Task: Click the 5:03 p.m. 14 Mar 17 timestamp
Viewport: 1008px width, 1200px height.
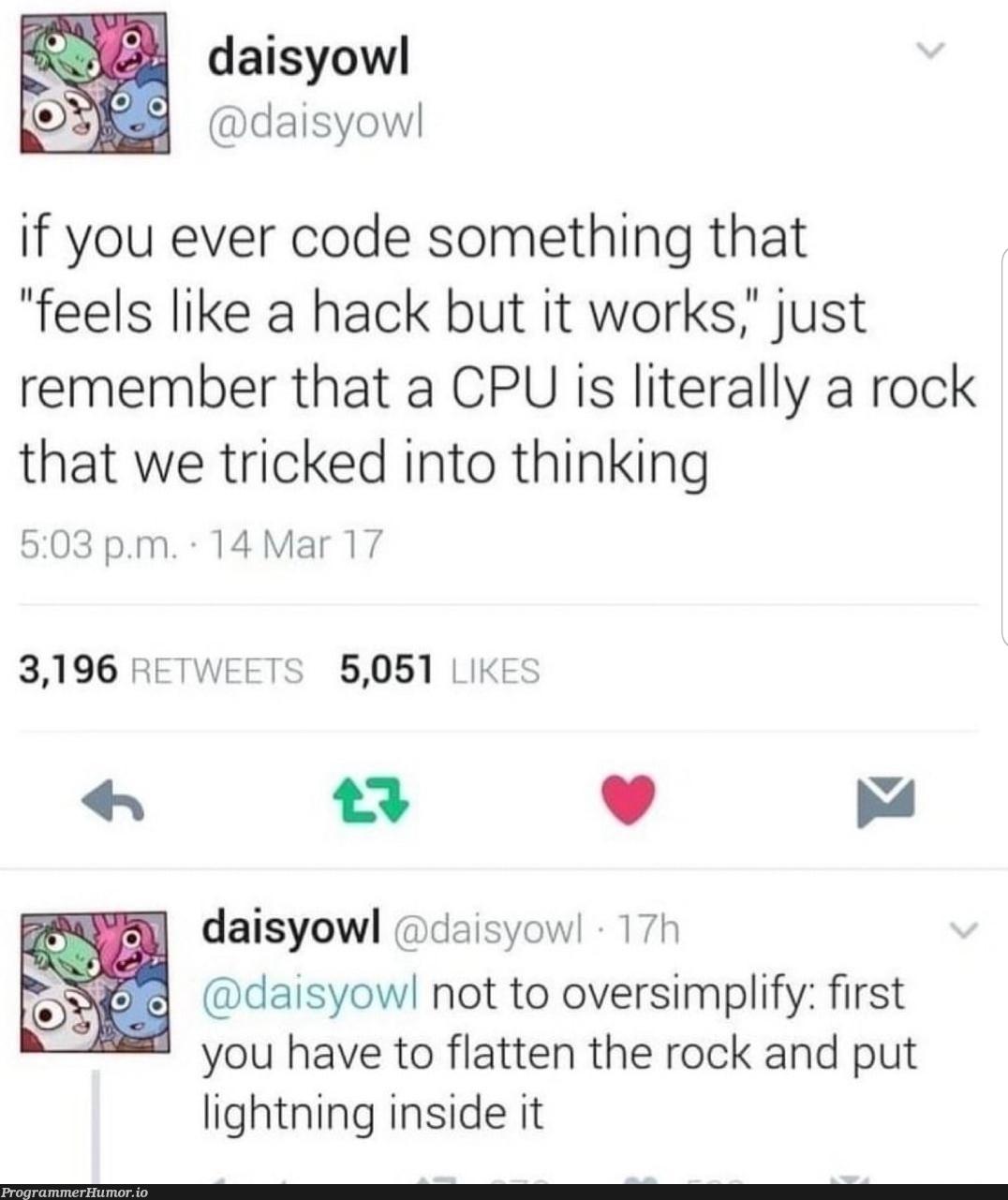Action: pyautogui.click(x=201, y=544)
